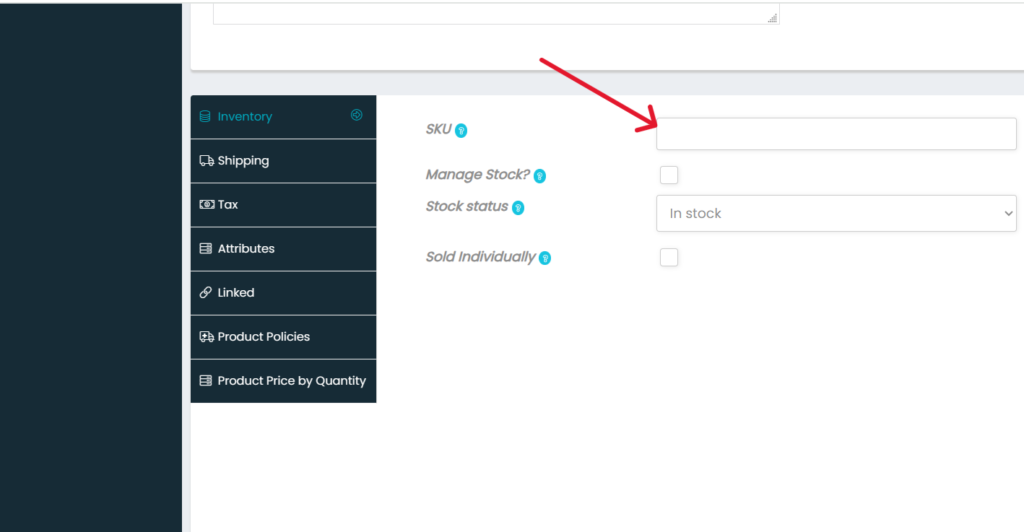
Task: Enable the Manage Stock checkbox
Action: pyautogui.click(x=669, y=175)
